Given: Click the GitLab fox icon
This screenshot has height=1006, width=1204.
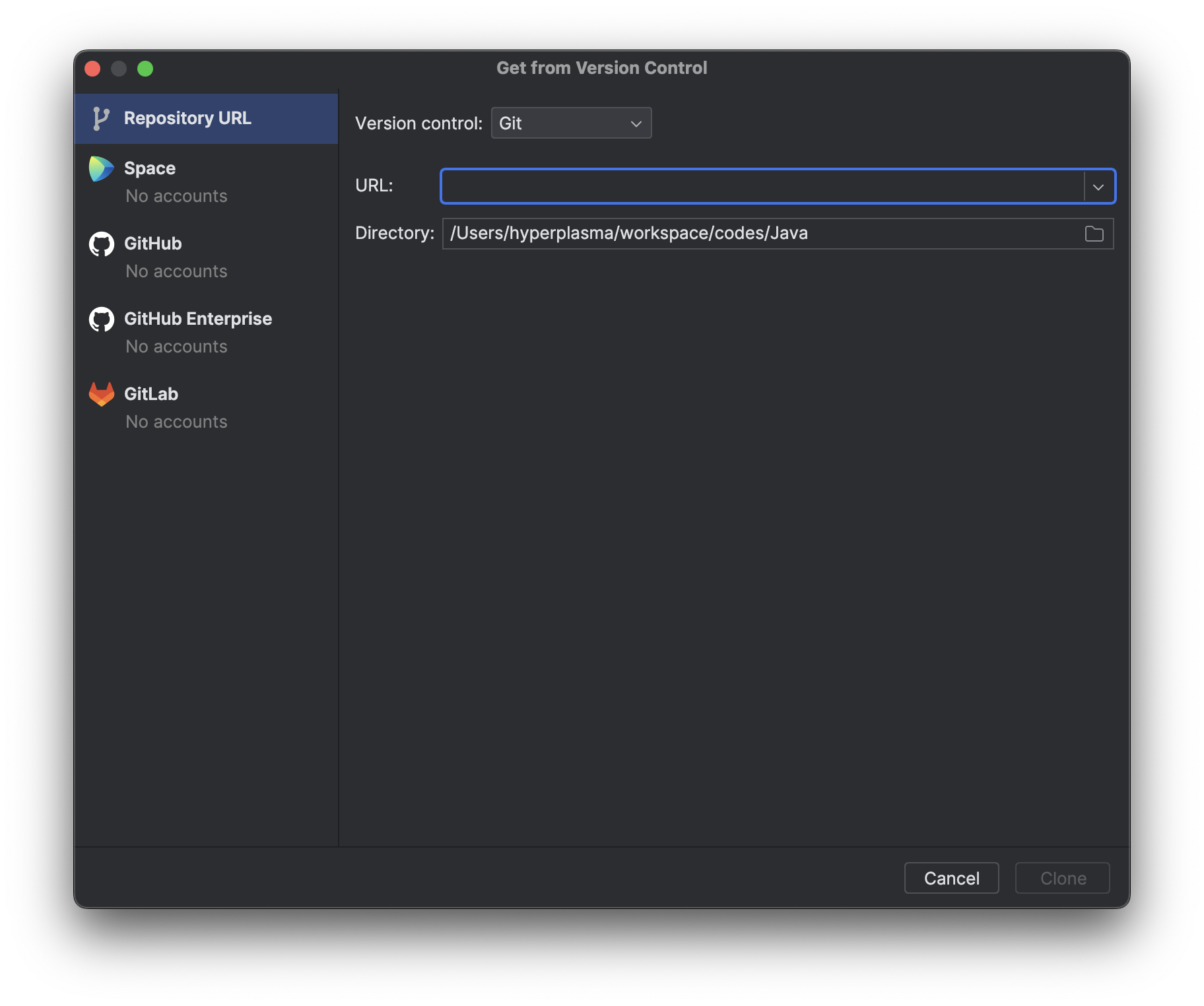Looking at the screenshot, I should click(102, 394).
